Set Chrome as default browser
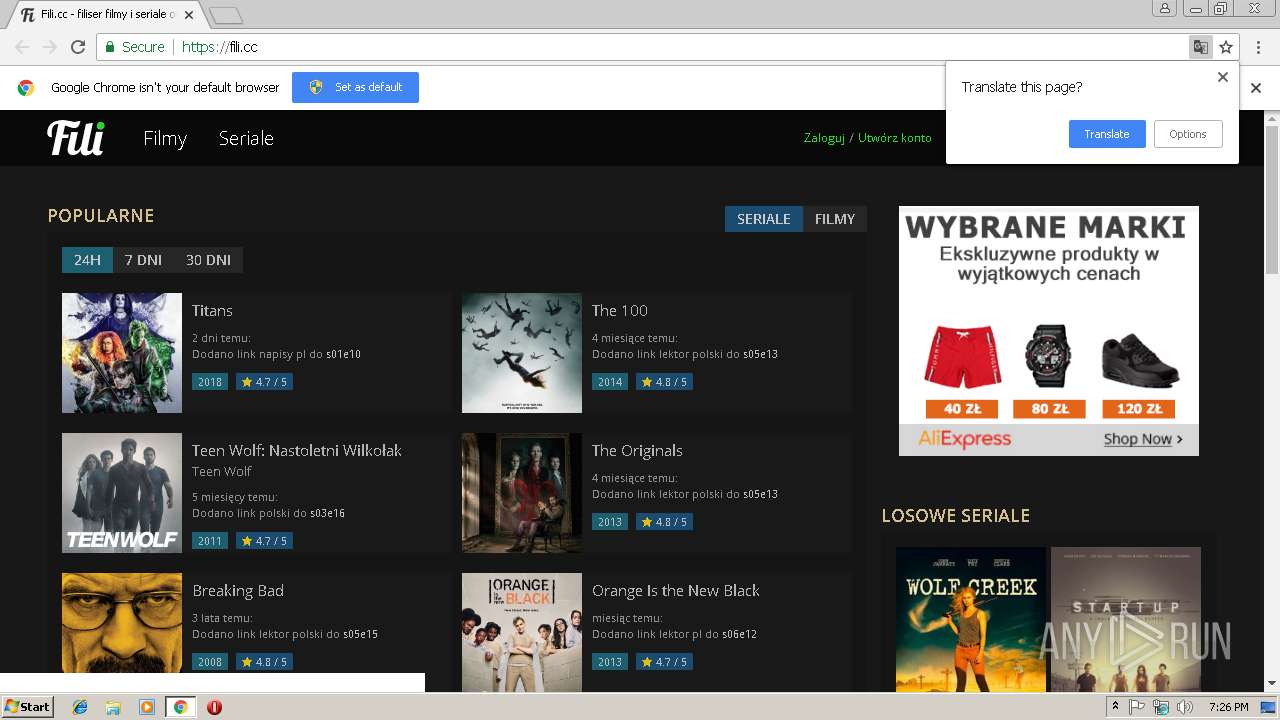1280x720 pixels. point(355,87)
